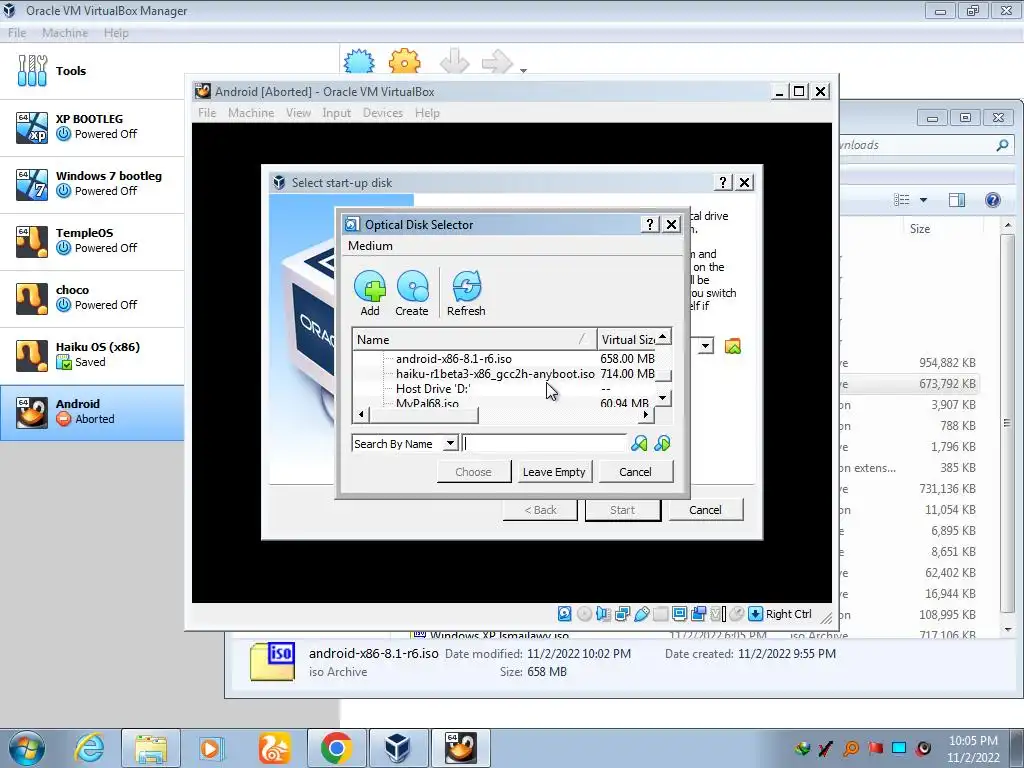Click the optical drive status icon in the VM status bar
The image size is (1024, 768).
tap(584, 614)
